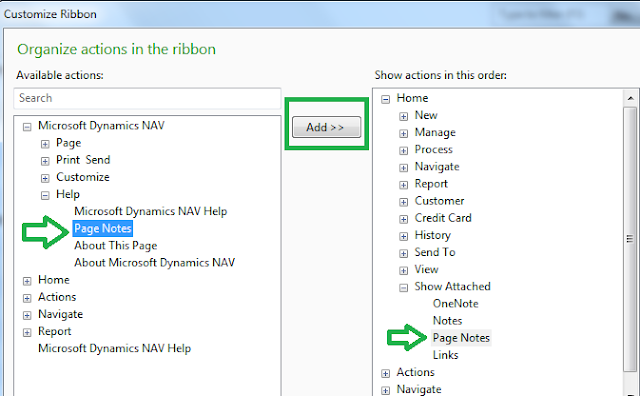Image resolution: width=640 pixels, height=396 pixels.
Task: Expand Navigate group under Home in ribbon order
Action: pos(403,168)
